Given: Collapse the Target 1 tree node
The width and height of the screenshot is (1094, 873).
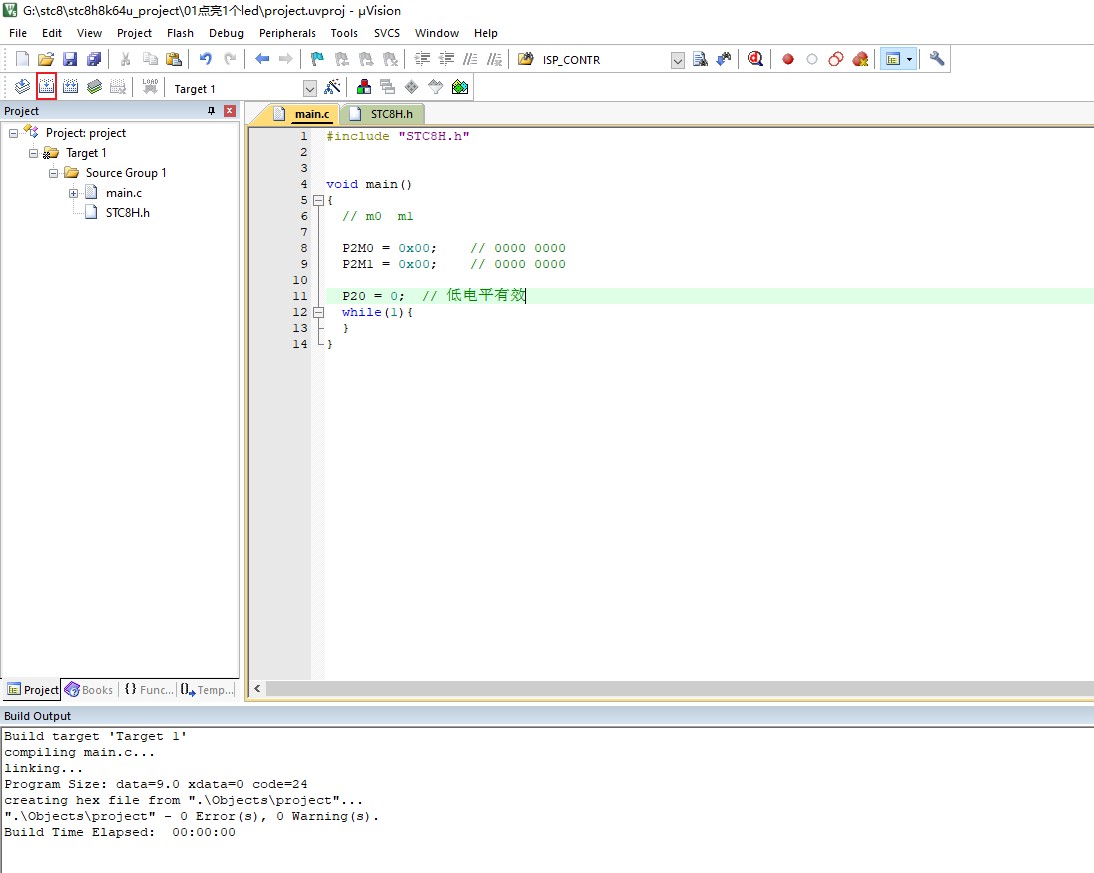Looking at the screenshot, I should pos(33,153).
